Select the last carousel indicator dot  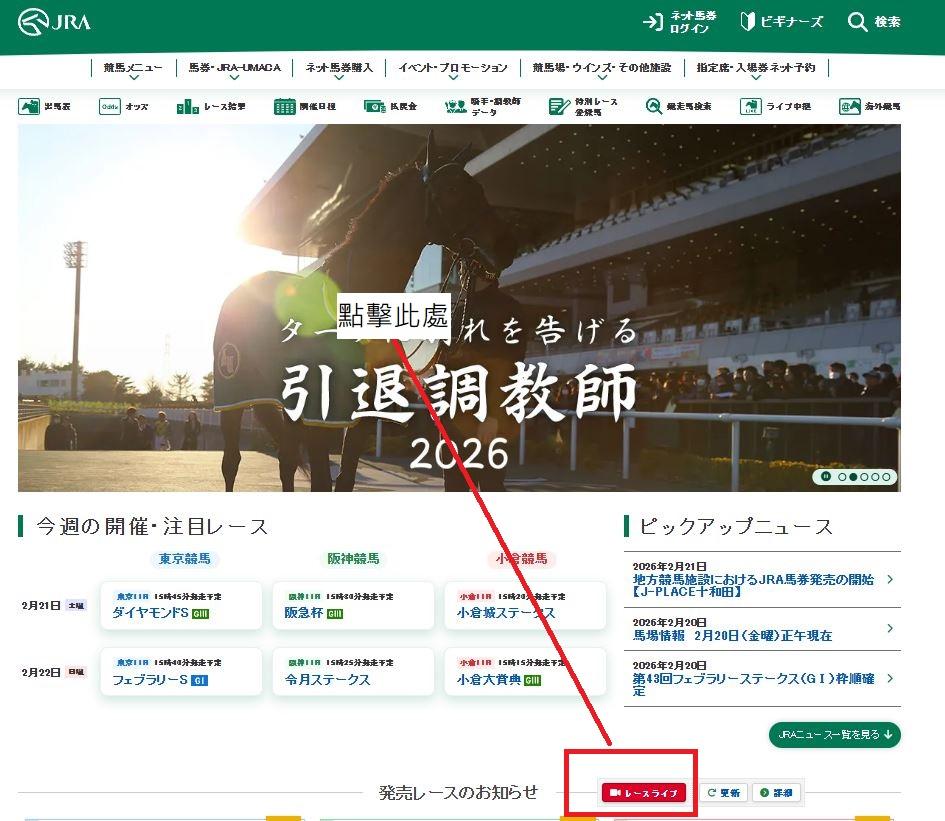coord(887,477)
